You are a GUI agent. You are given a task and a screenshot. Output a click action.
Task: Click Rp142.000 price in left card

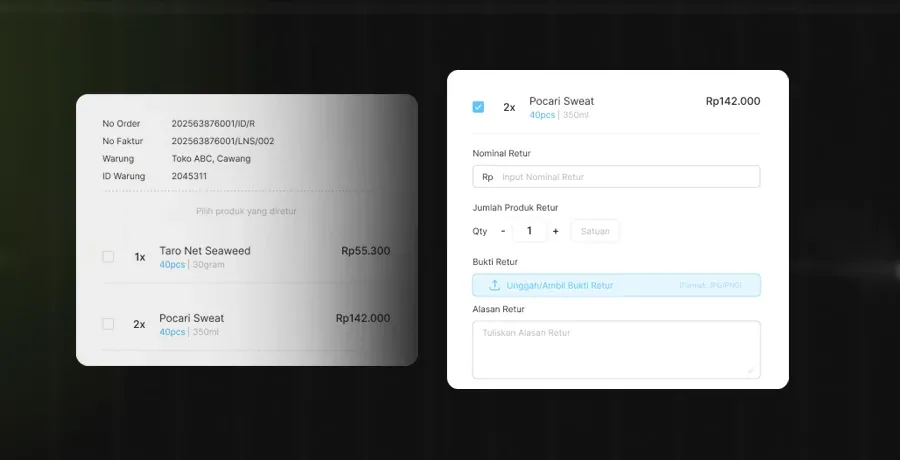363,318
